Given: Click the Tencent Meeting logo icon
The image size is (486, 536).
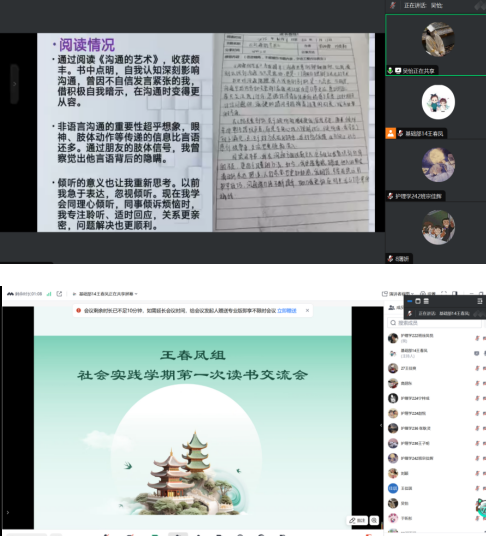Looking at the screenshot, I should click(x=10, y=294).
